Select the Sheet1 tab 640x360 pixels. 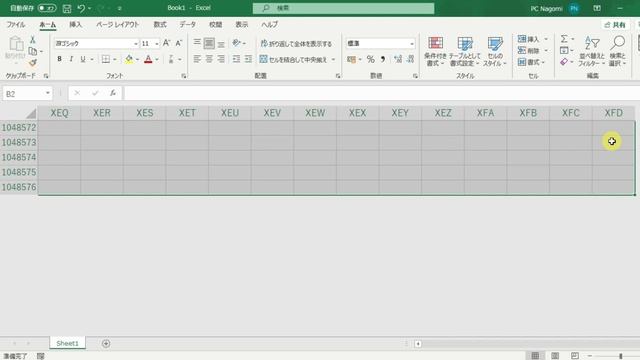[x=67, y=343]
